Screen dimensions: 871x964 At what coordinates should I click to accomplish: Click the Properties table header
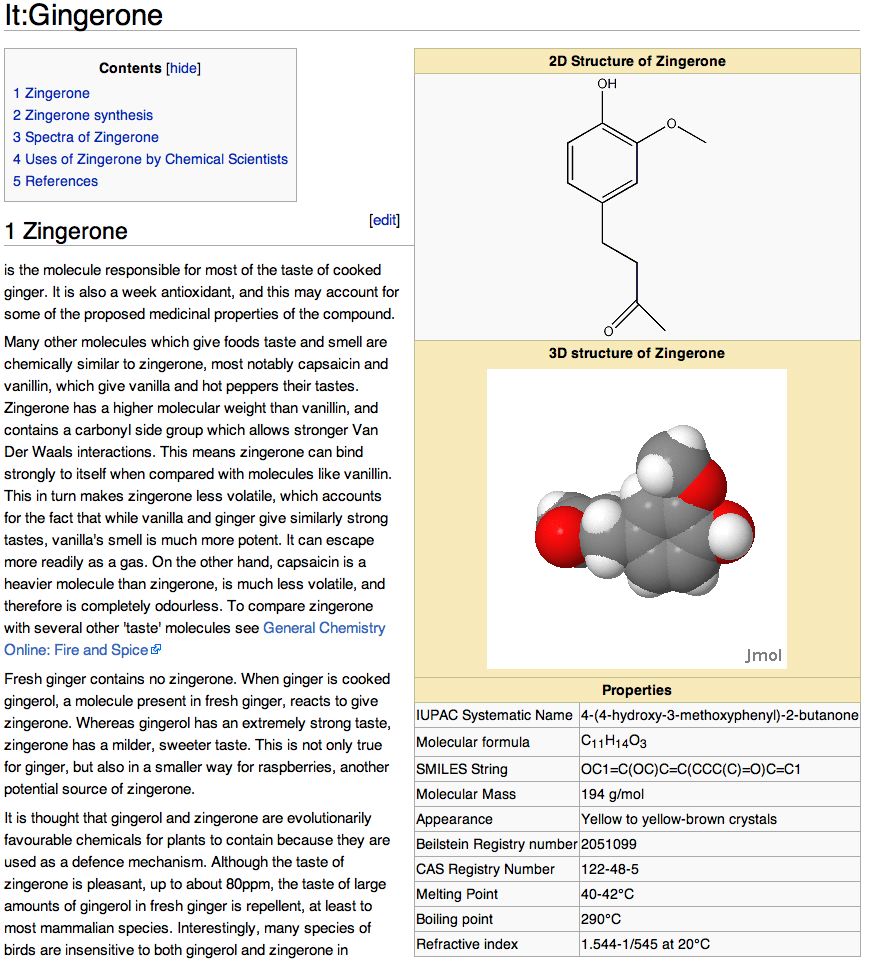click(637, 690)
